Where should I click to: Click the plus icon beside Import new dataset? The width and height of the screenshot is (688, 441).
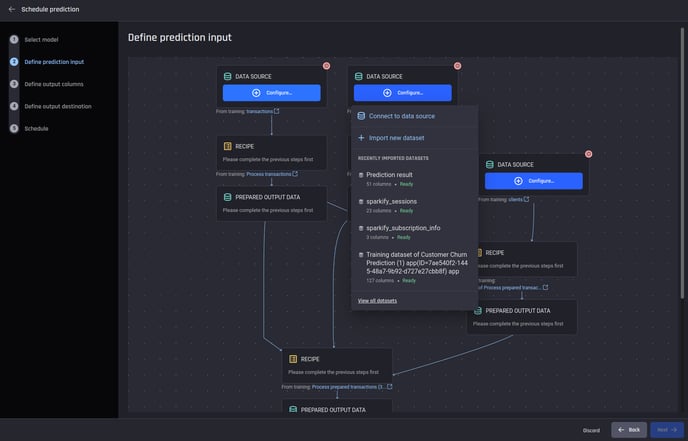coord(361,138)
